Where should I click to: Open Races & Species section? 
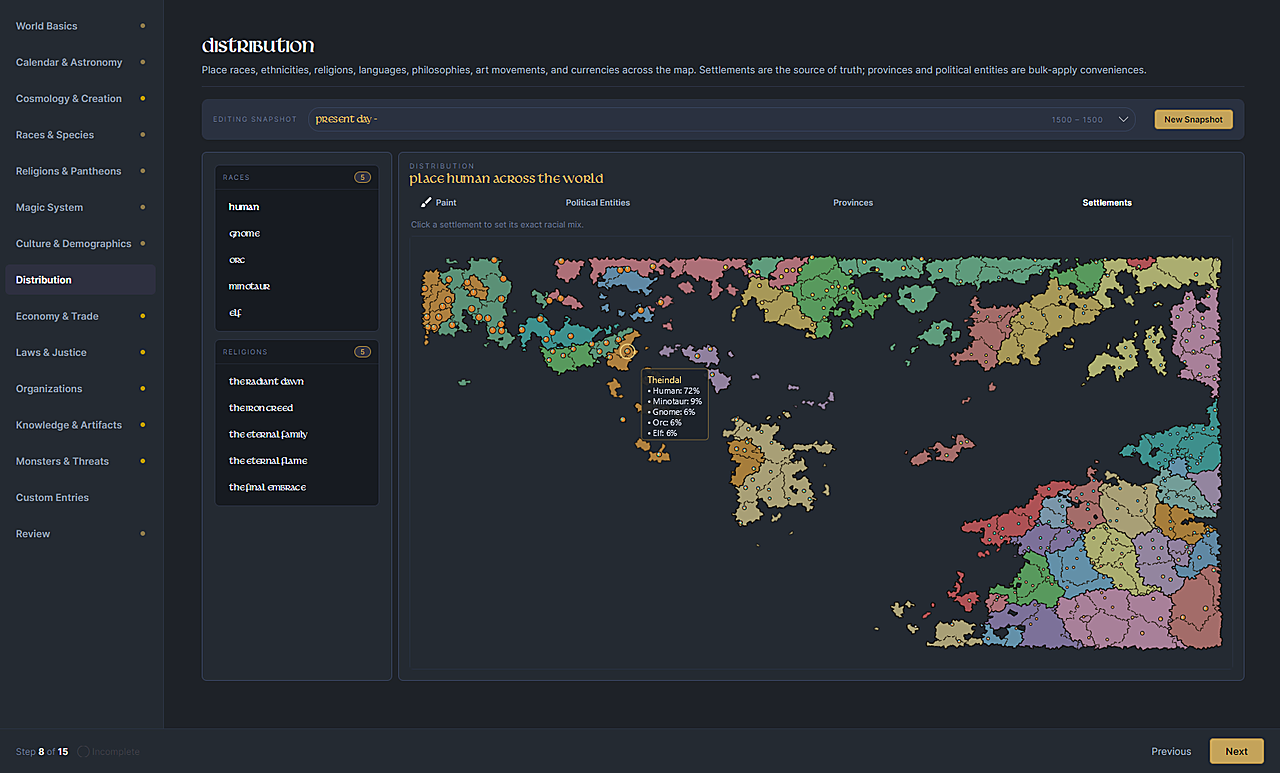(x=80, y=135)
